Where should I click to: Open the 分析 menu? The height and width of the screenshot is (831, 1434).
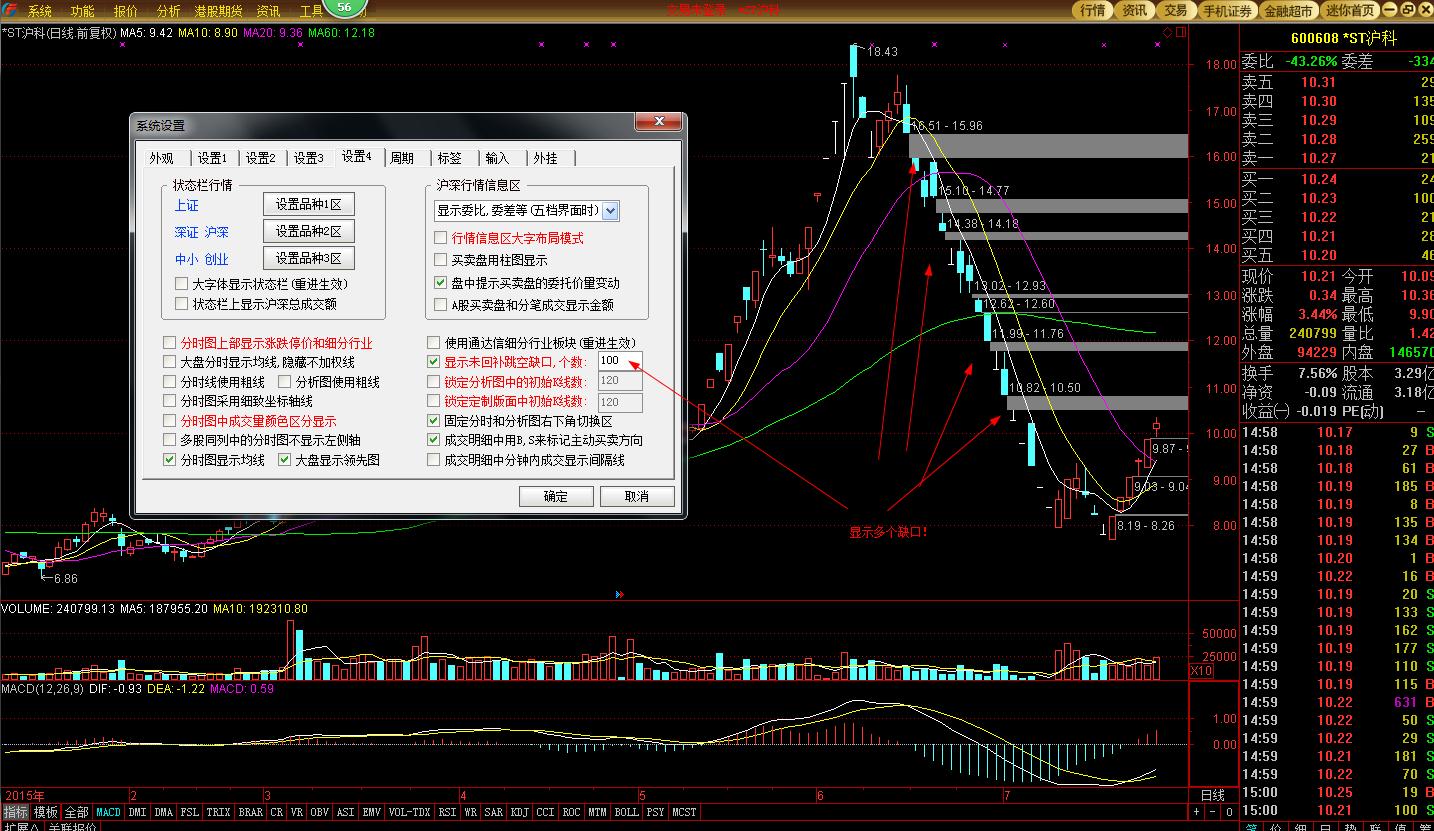click(x=169, y=11)
